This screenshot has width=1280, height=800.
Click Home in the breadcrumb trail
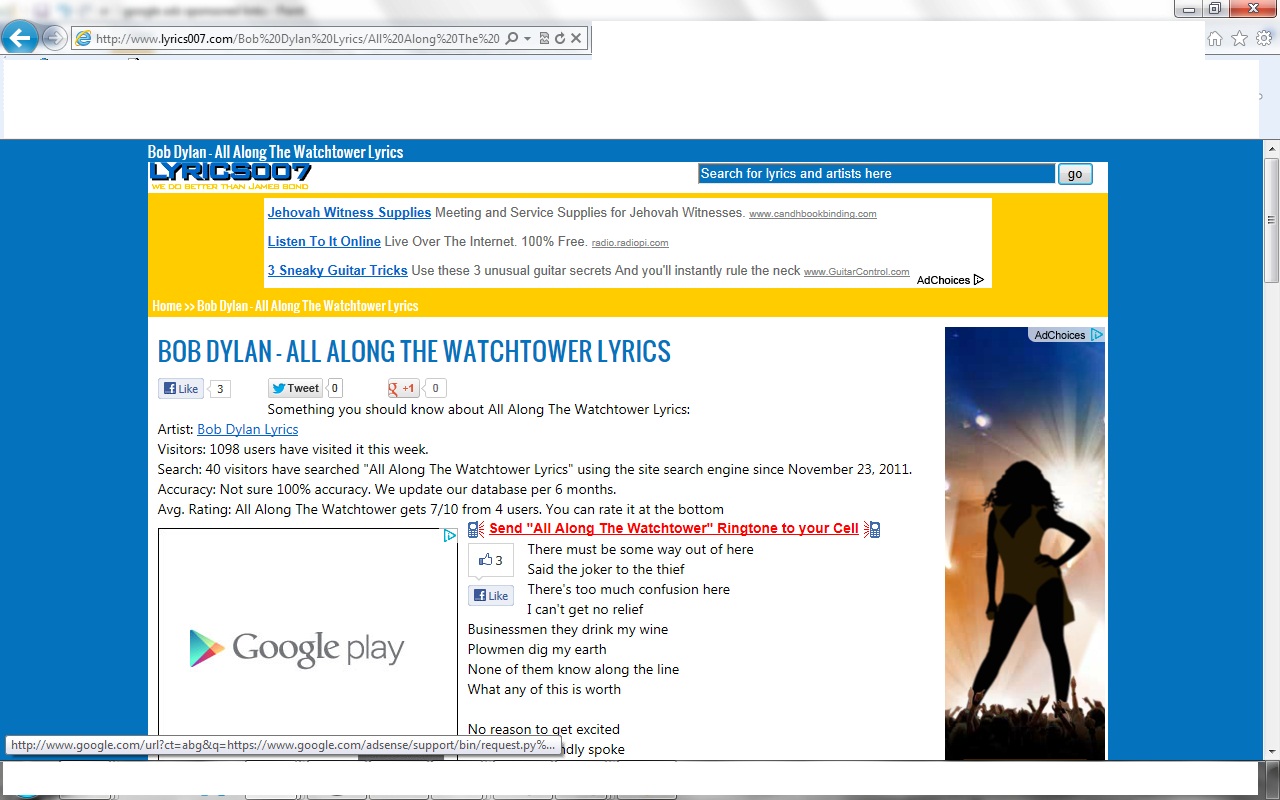pos(166,306)
